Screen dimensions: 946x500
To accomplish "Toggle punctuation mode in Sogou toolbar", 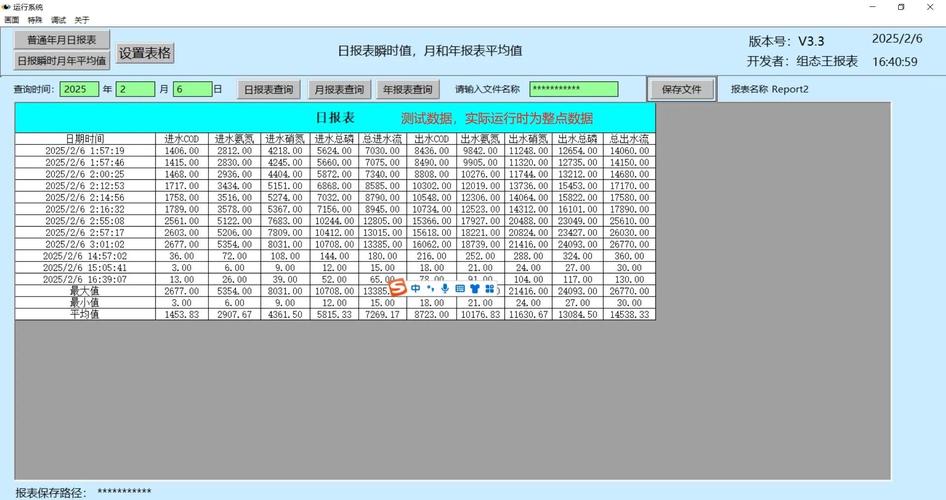I will coord(430,288).
